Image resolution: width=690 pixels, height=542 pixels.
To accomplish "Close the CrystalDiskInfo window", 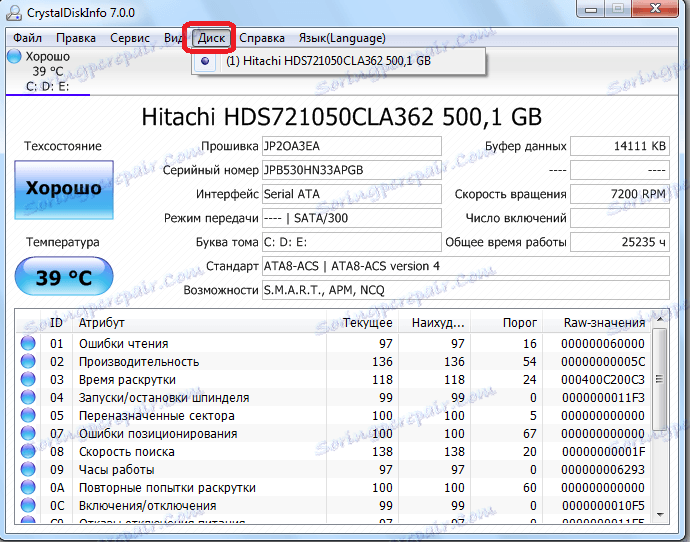I will (655, 8).
